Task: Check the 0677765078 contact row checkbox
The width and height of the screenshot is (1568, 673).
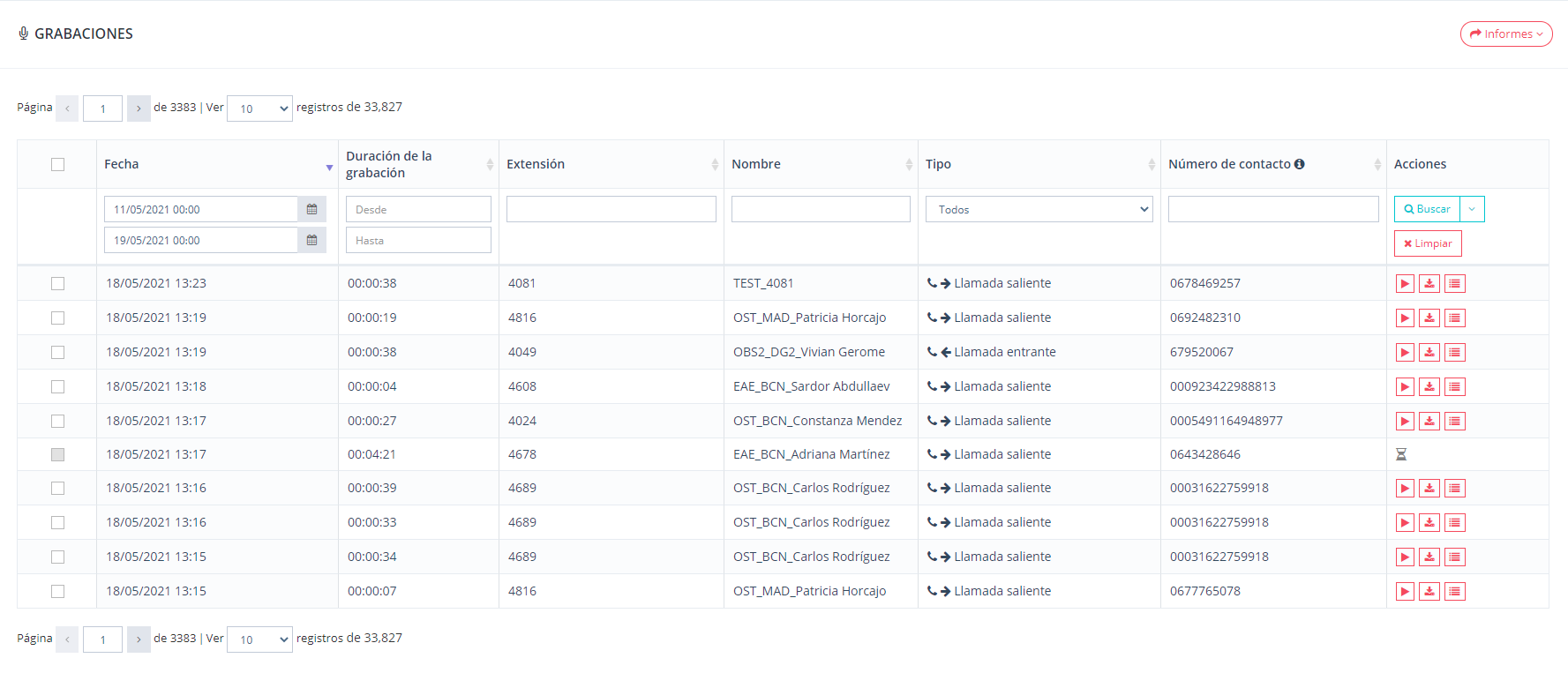Action: coord(58,591)
